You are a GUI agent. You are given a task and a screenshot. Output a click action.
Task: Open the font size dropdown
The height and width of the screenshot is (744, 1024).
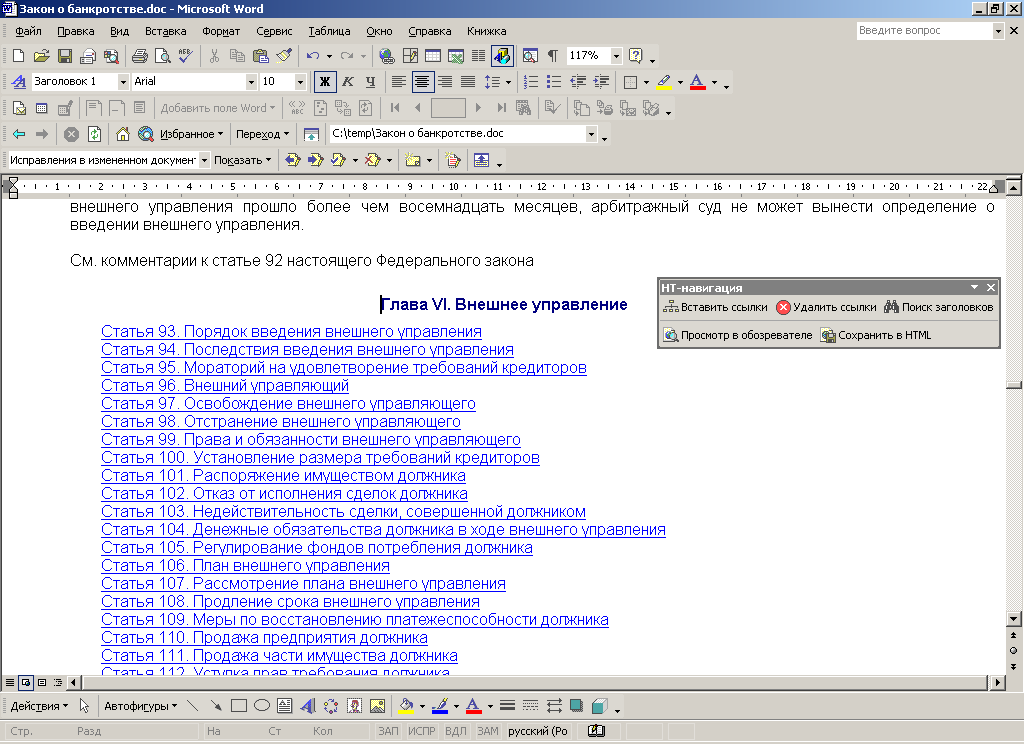300,82
